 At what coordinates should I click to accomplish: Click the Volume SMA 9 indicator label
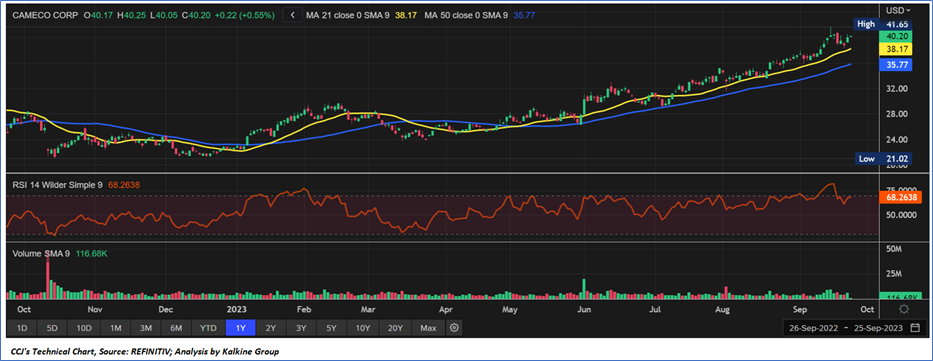pyautogui.click(x=41, y=253)
